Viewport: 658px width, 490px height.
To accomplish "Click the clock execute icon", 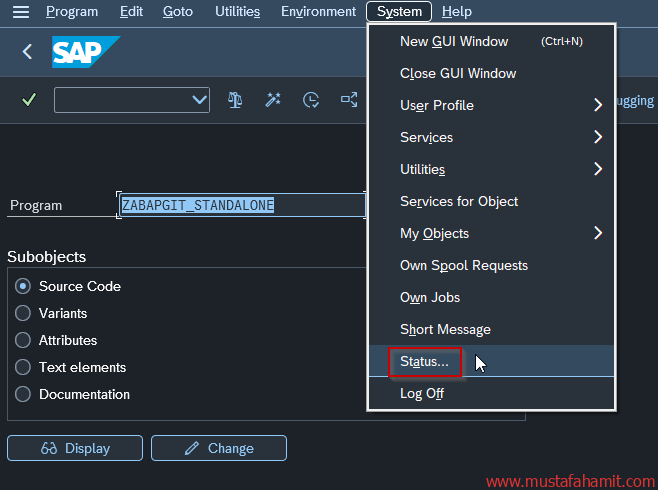I will tap(311, 99).
